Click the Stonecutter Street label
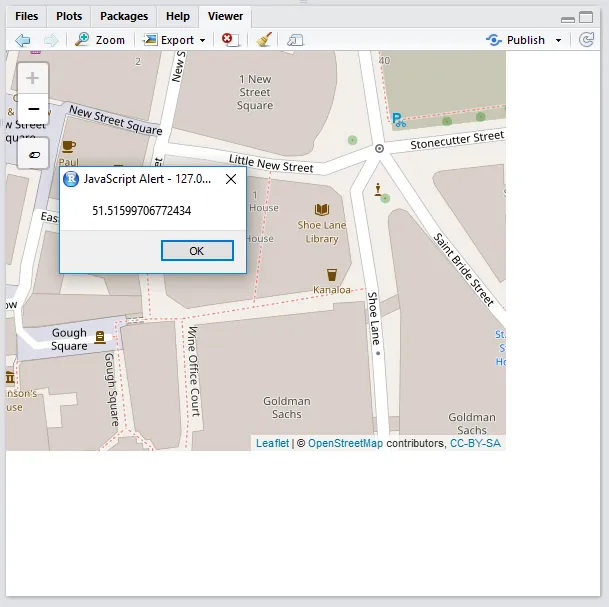 (x=457, y=141)
